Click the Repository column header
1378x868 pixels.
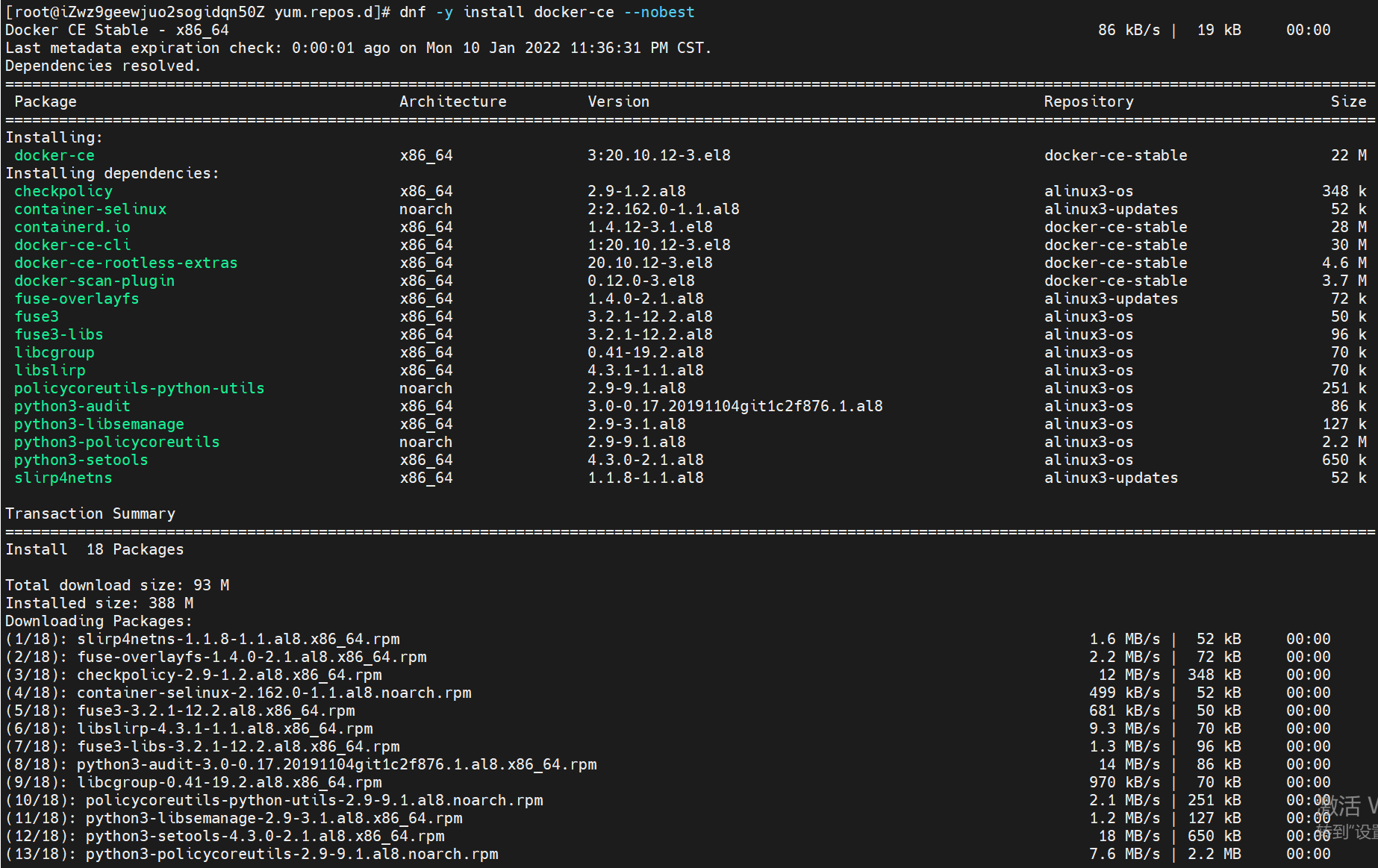coord(1089,102)
